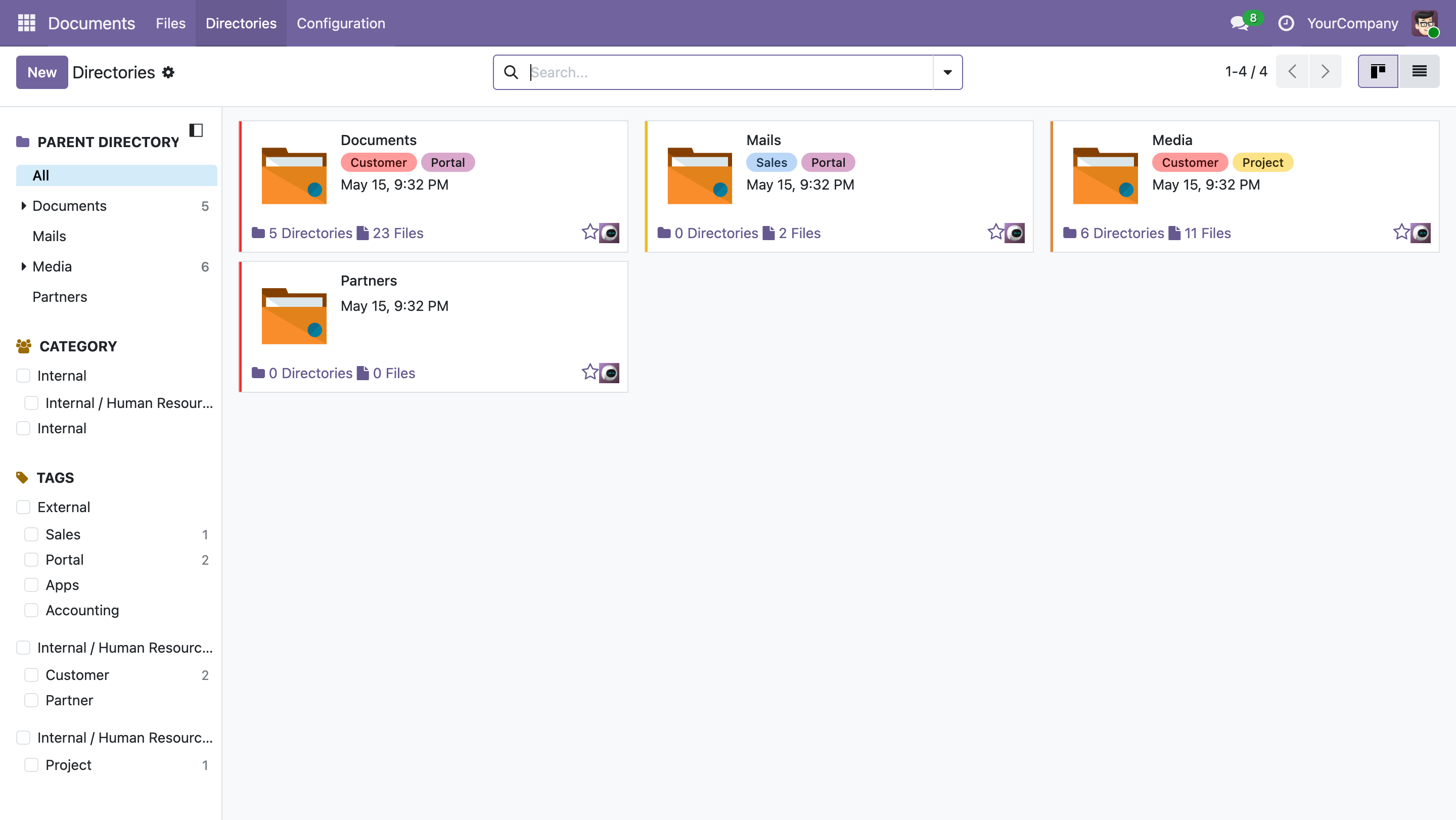Switch to kanban view
The width and height of the screenshot is (1456, 820).
(1378, 71)
